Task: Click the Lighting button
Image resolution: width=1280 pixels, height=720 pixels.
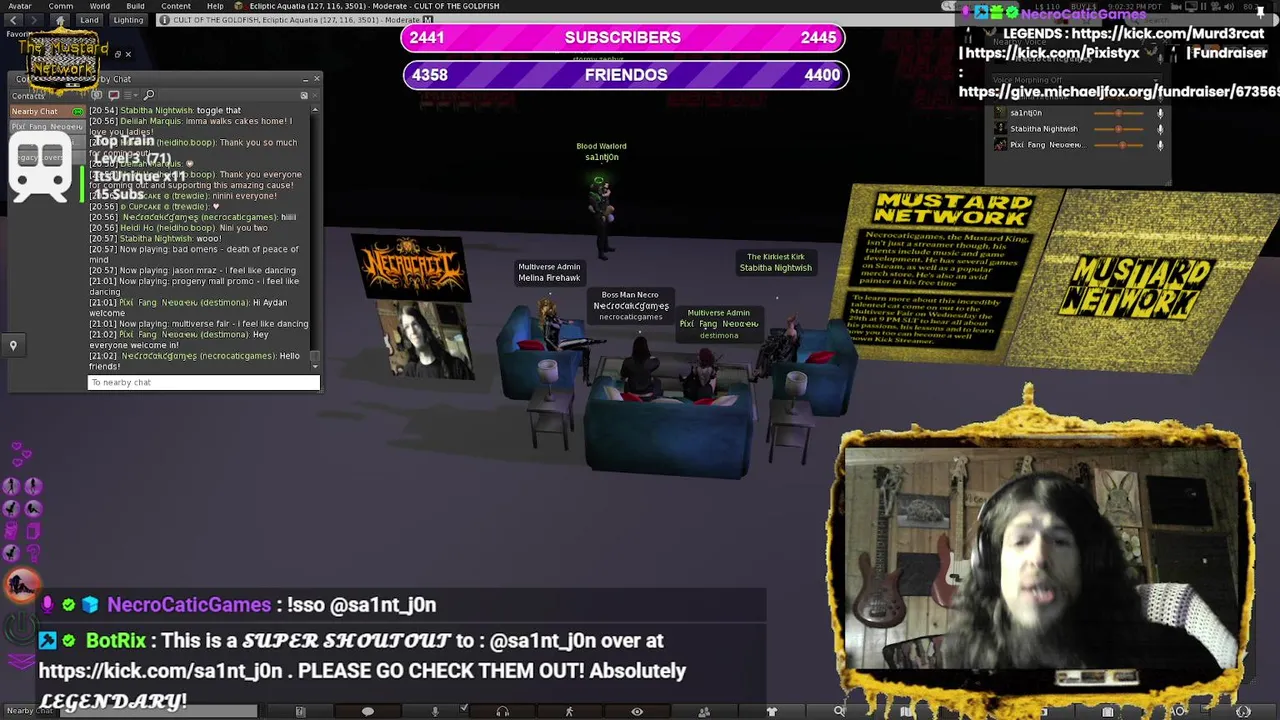Action: tap(128, 20)
